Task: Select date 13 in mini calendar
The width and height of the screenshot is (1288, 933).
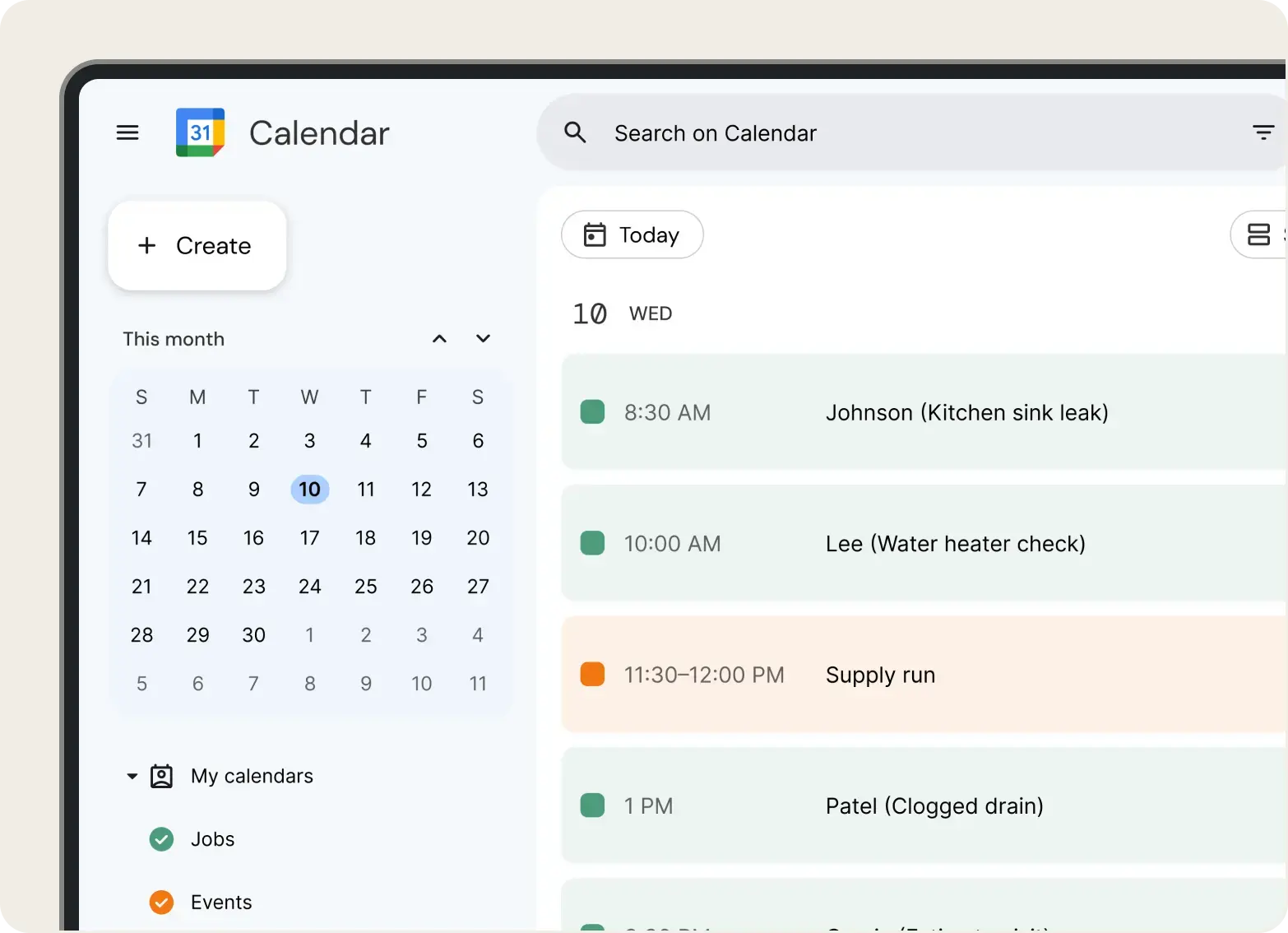Action: pyautogui.click(x=478, y=490)
